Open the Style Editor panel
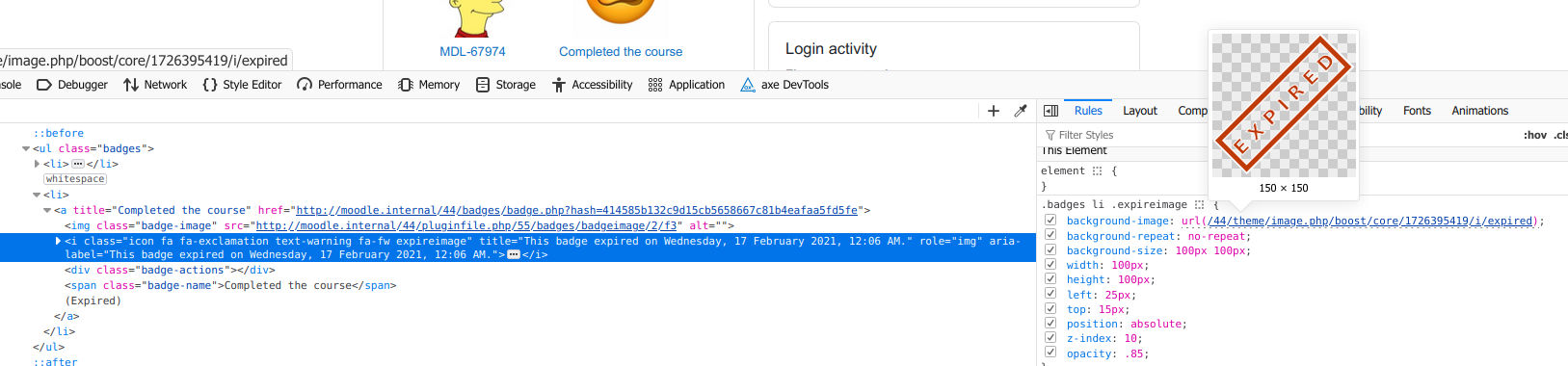 point(242,85)
